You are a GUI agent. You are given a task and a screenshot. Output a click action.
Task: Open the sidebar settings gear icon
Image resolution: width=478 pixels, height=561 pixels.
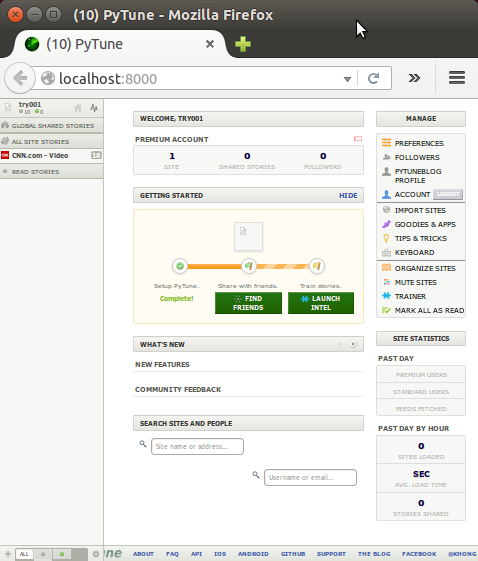tap(96, 554)
